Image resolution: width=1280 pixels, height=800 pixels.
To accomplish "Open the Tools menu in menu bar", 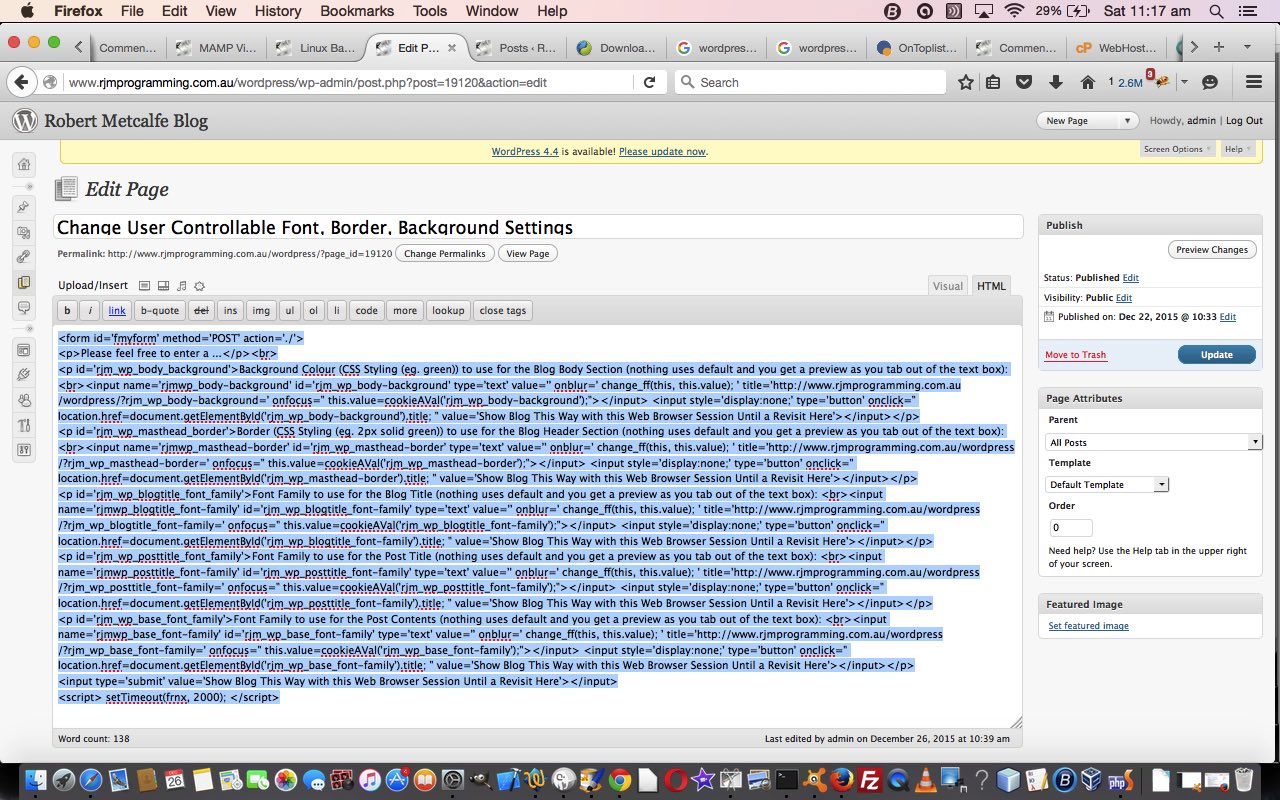I will tap(430, 11).
